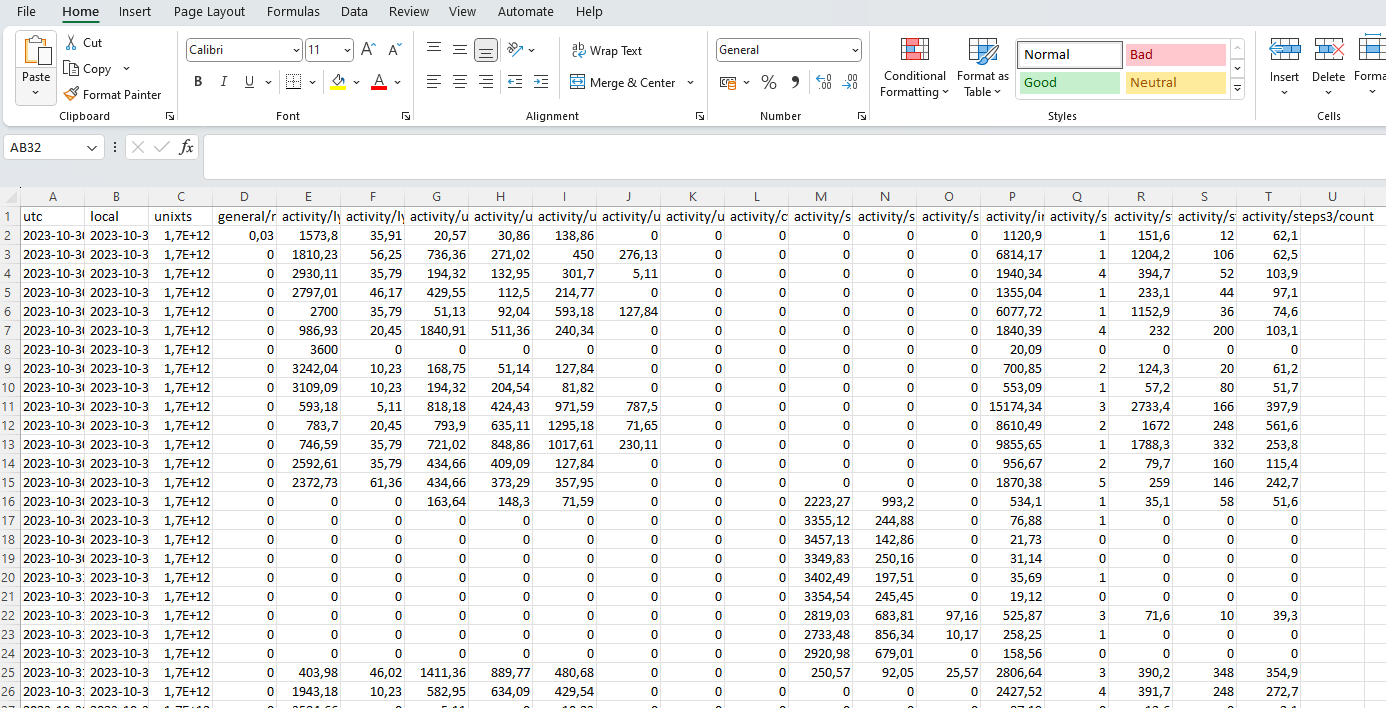Apply the Good cell style
Viewport: 1386px width, 708px height.
(1068, 84)
